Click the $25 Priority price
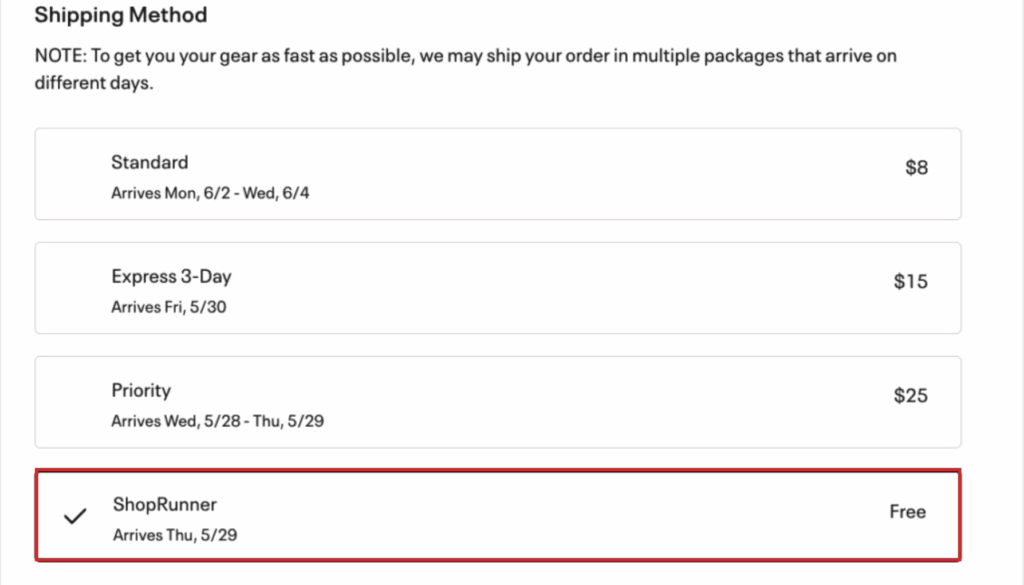The height and width of the screenshot is (585, 1024). coord(911,396)
